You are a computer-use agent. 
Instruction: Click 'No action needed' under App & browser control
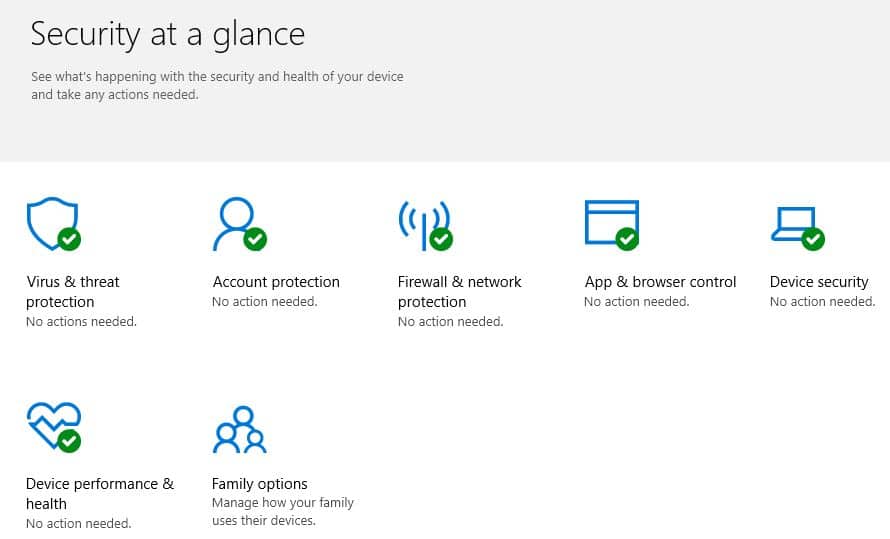coord(636,302)
